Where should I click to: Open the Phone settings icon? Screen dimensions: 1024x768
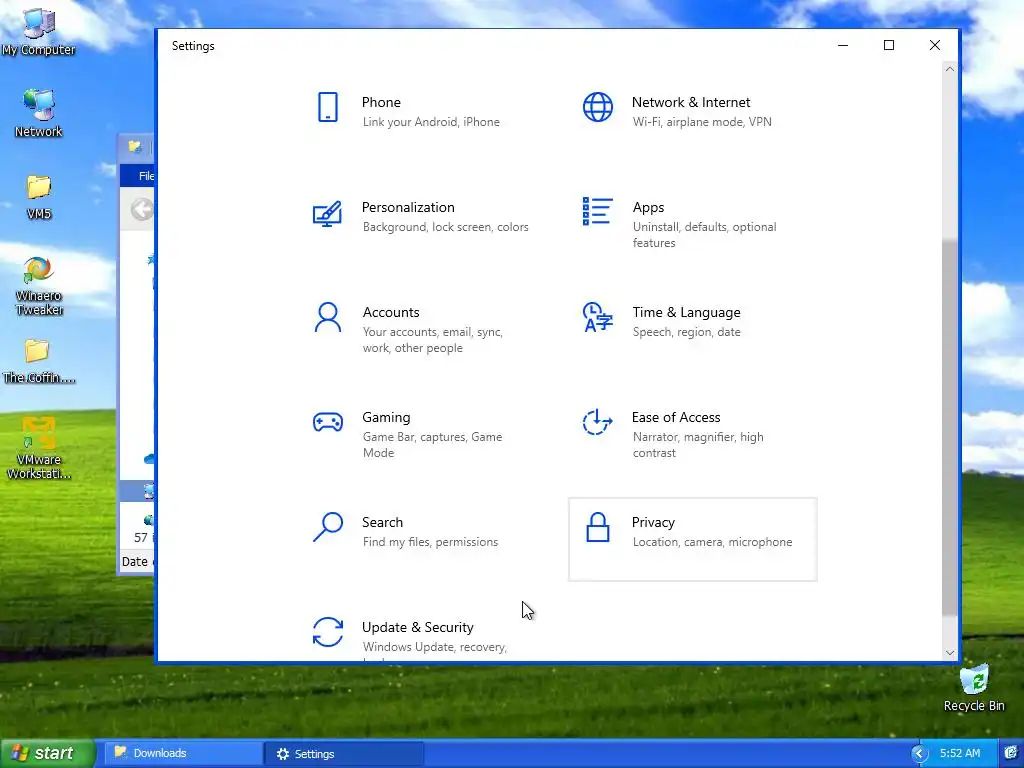[328, 107]
